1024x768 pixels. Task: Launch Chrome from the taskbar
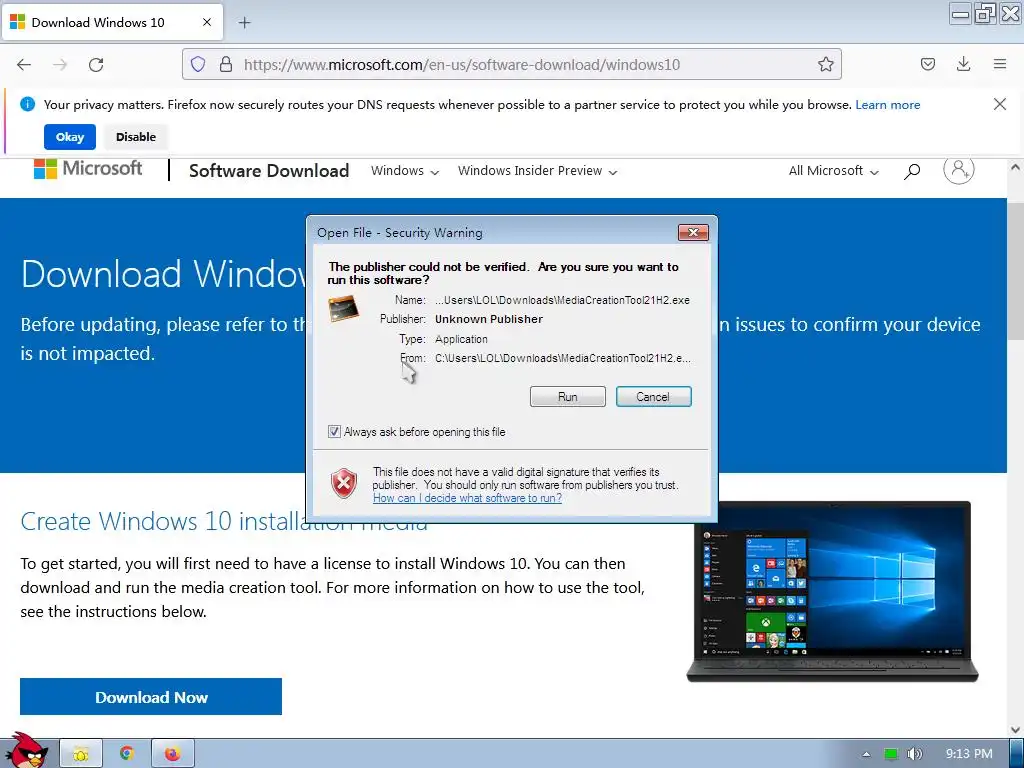127,754
